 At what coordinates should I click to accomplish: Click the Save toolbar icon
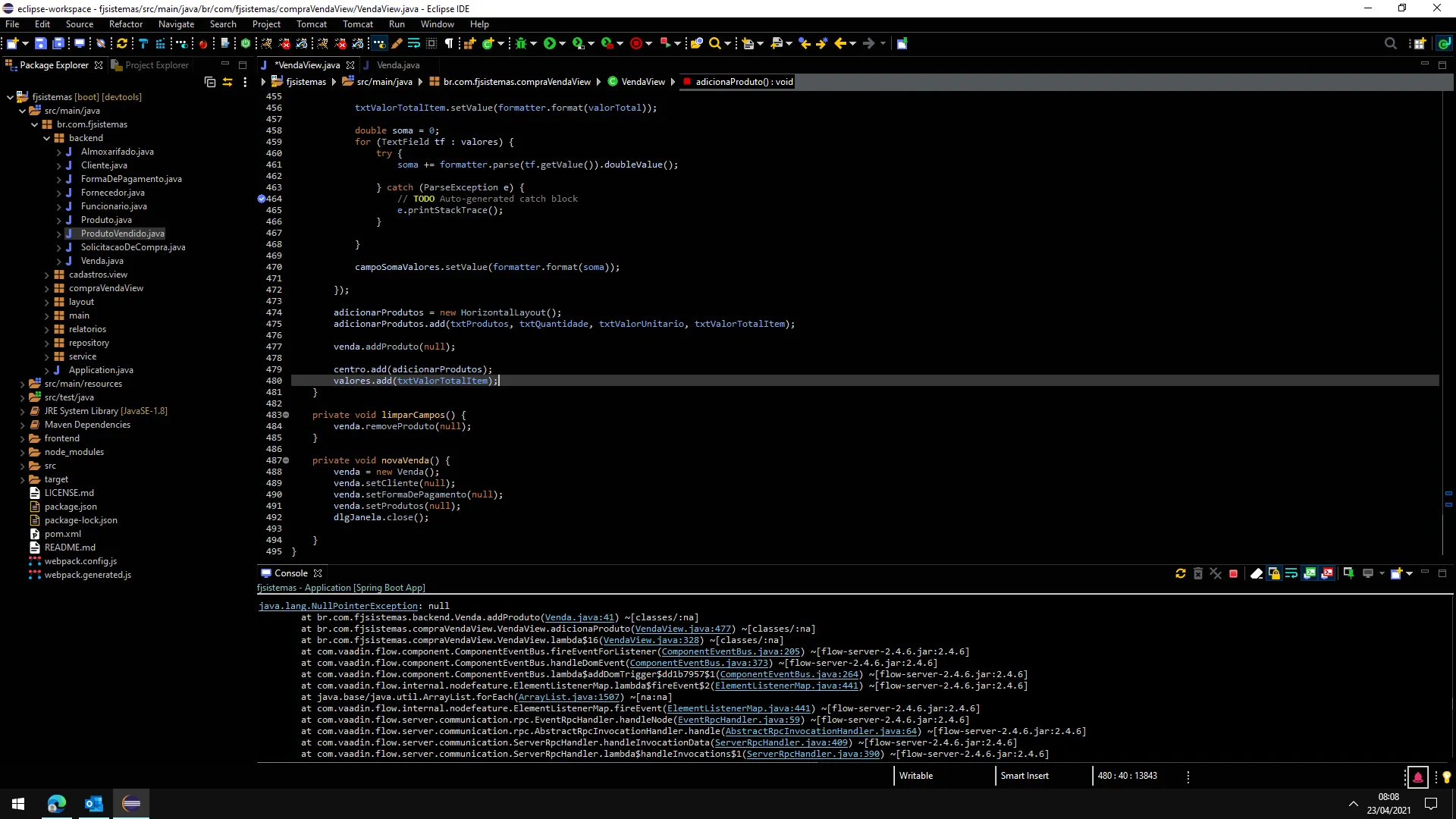[x=41, y=43]
